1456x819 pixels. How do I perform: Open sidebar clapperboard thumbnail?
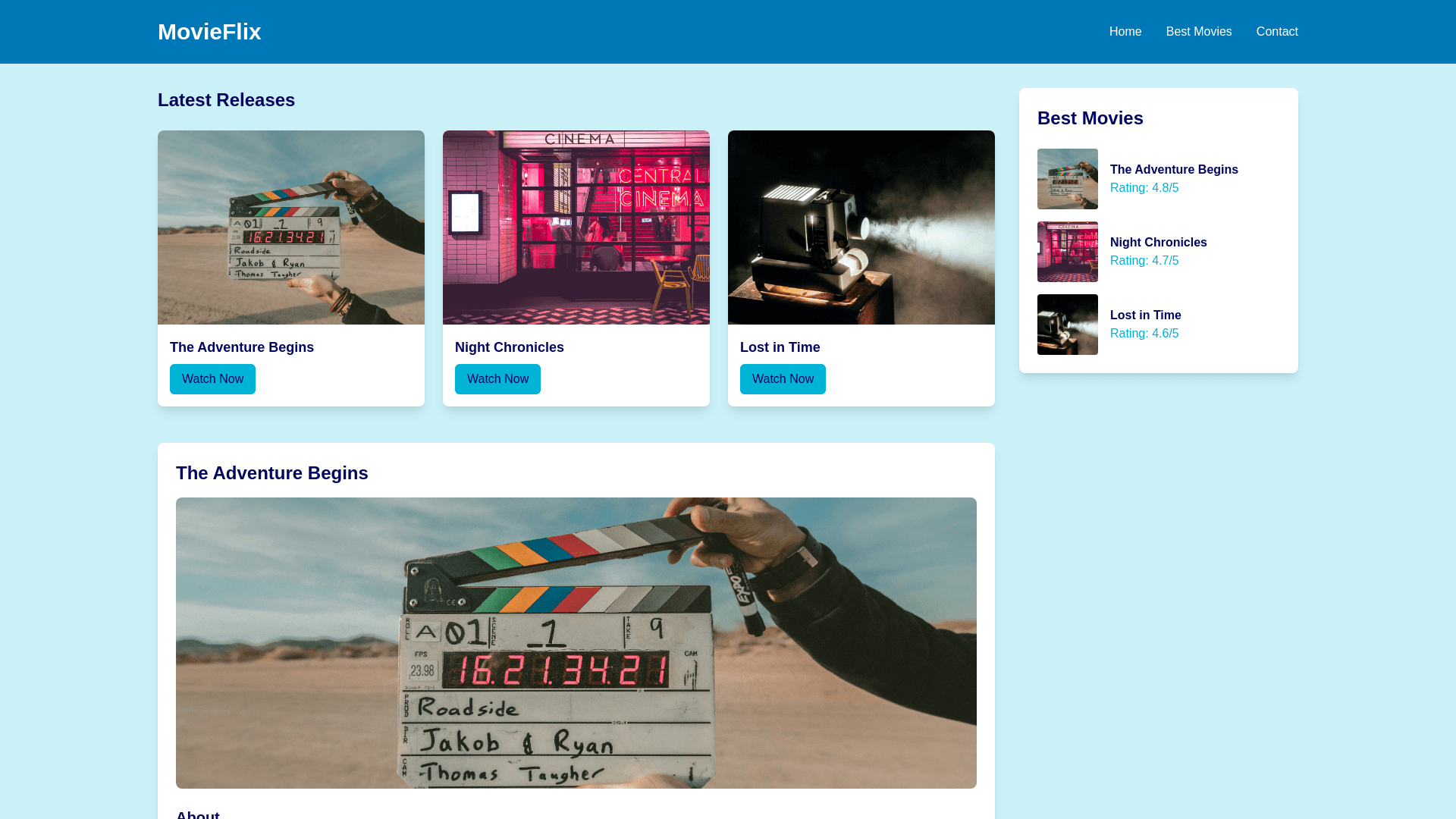click(1068, 179)
